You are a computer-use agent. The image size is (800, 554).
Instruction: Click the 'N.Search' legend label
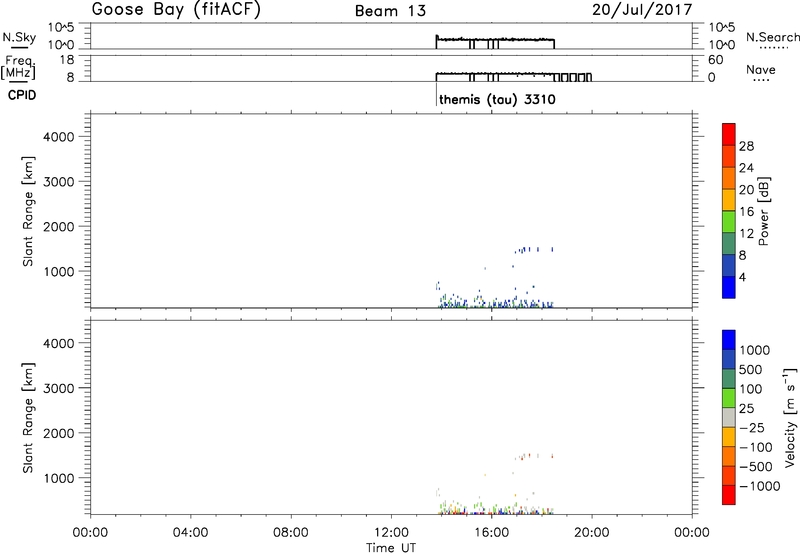[x=772, y=37]
